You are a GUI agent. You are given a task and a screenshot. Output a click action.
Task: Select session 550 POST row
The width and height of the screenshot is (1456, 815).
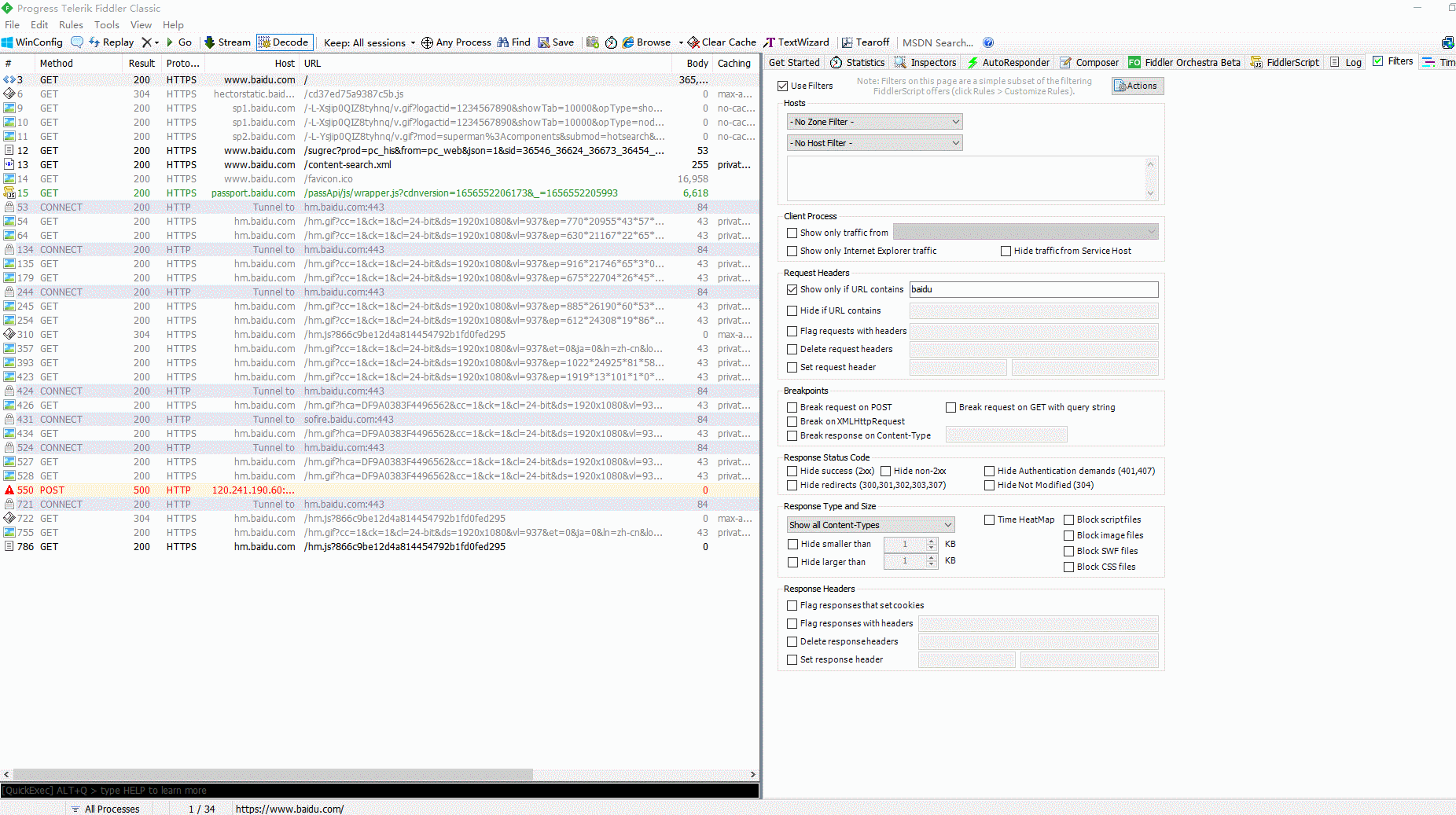tap(380, 490)
